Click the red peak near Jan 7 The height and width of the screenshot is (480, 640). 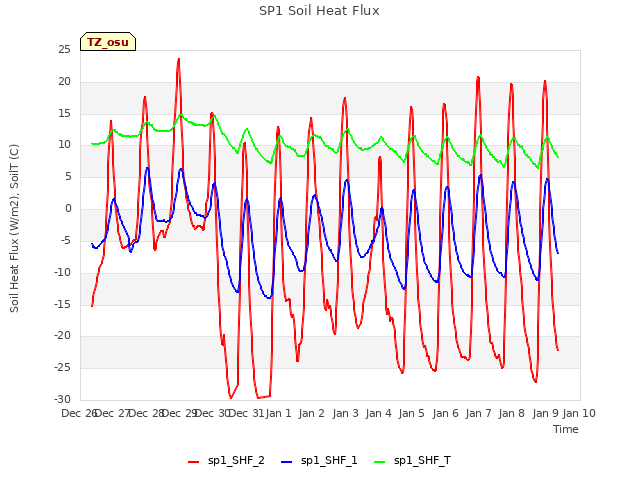click(x=478, y=77)
